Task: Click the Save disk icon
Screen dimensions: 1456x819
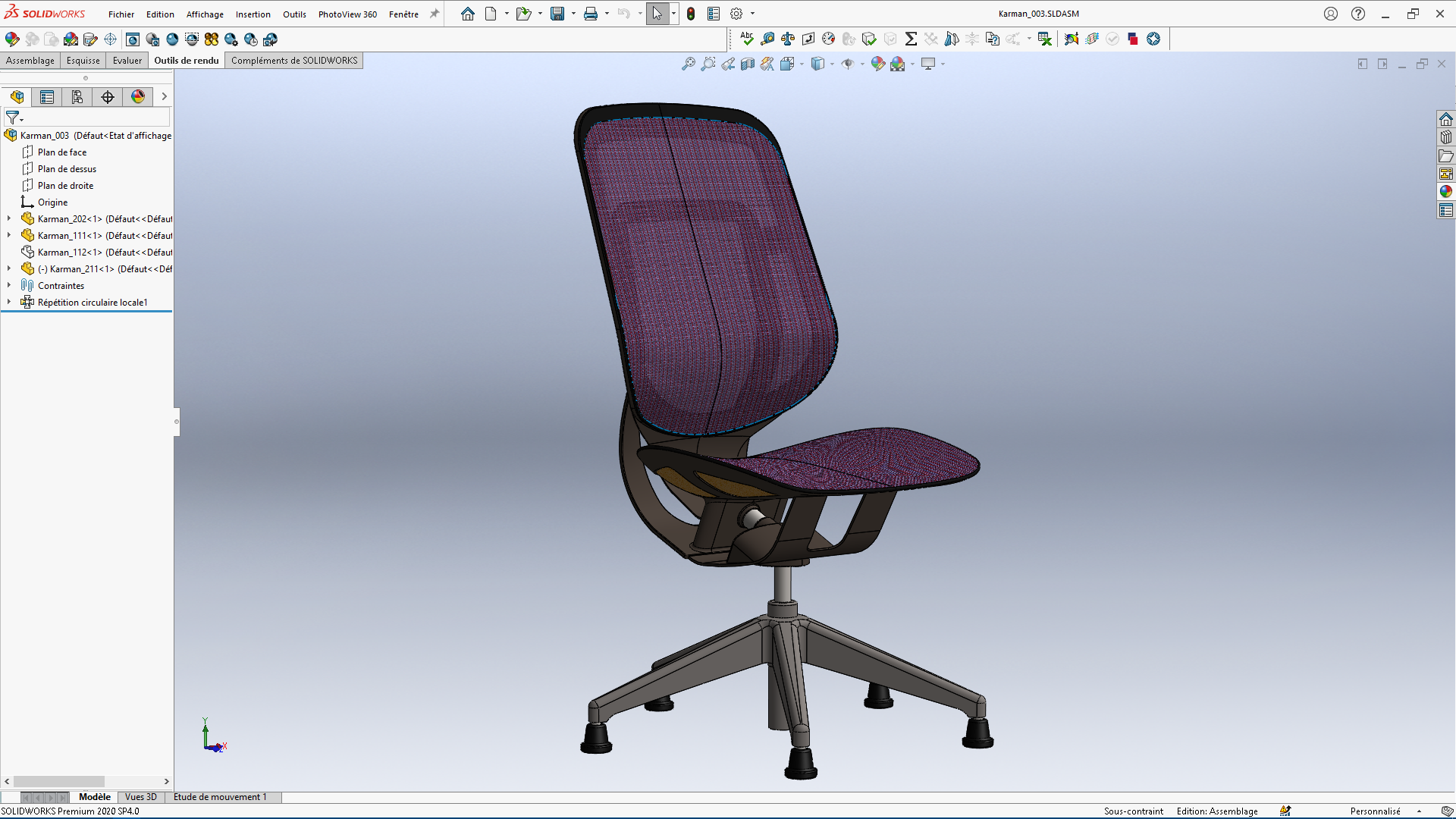Action: tap(557, 14)
